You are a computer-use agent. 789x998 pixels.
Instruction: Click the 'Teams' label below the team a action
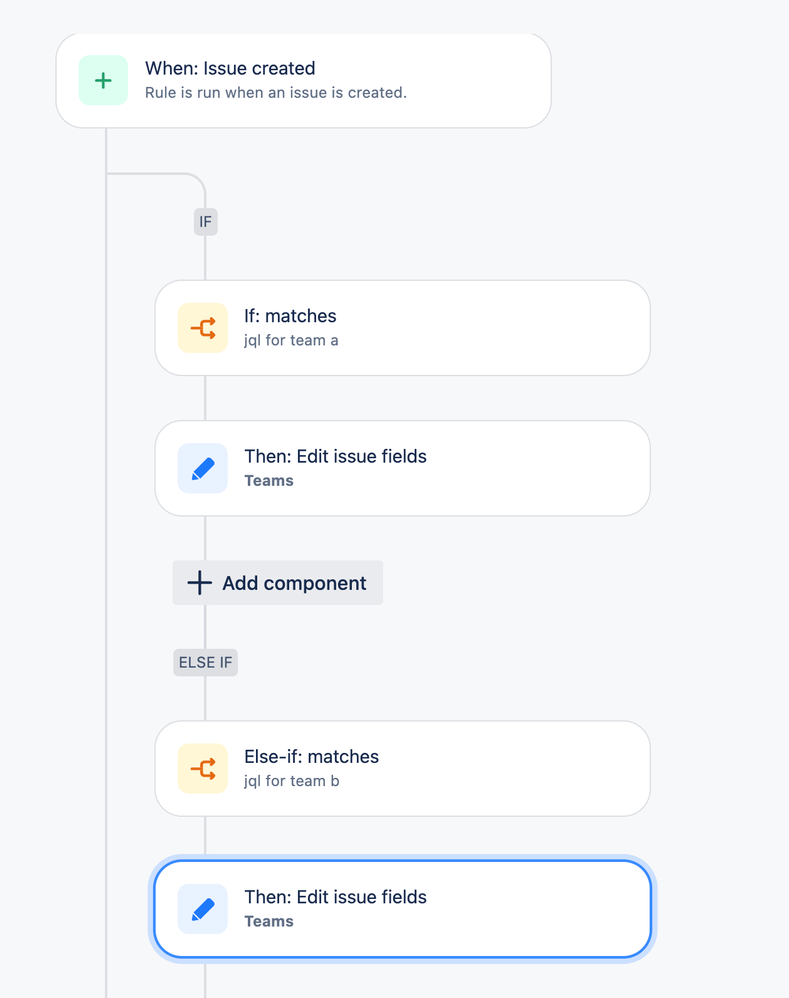(x=269, y=481)
